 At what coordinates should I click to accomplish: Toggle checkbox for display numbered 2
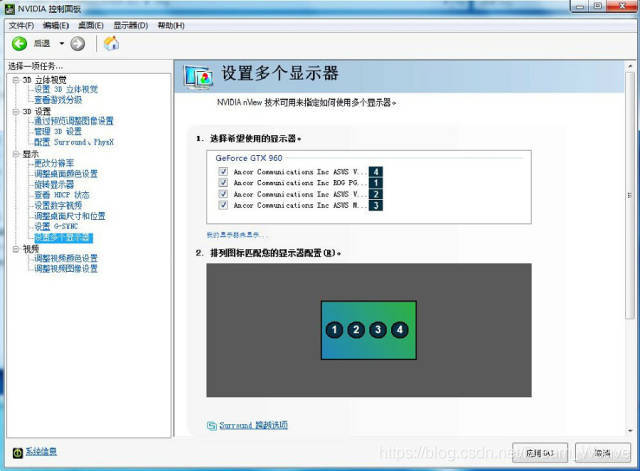coord(223,194)
